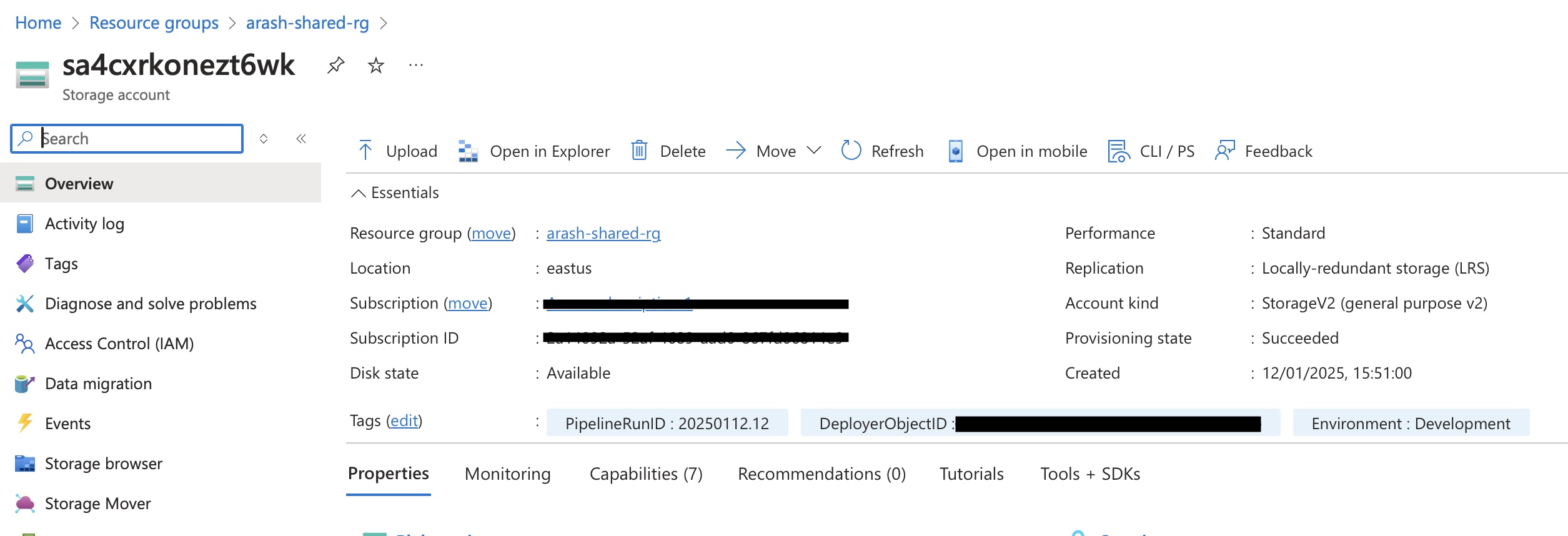Click the Open in mobile label
The height and width of the screenshot is (536, 1568).
click(1031, 151)
